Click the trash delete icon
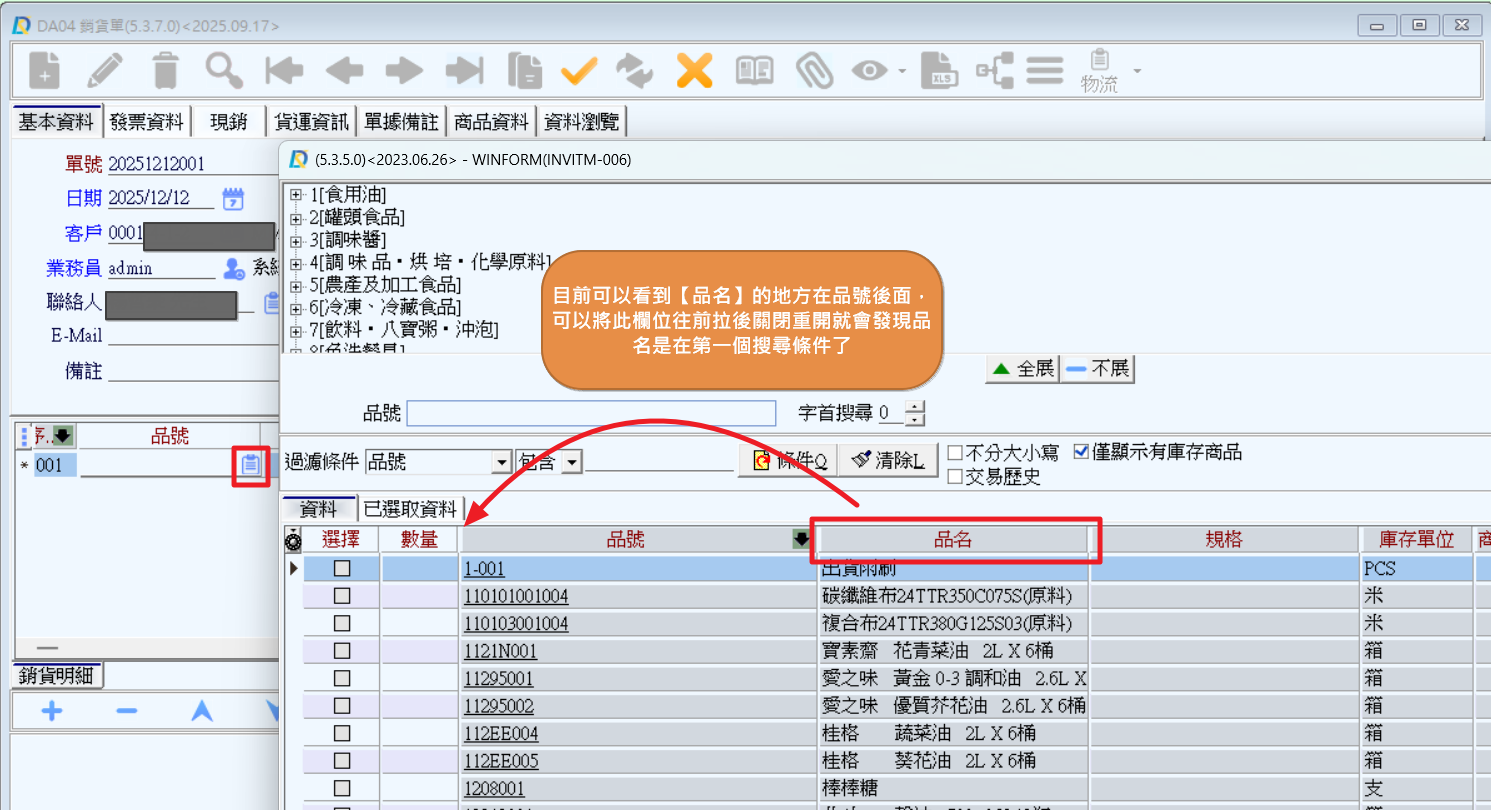1491x810 pixels. coord(165,71)
